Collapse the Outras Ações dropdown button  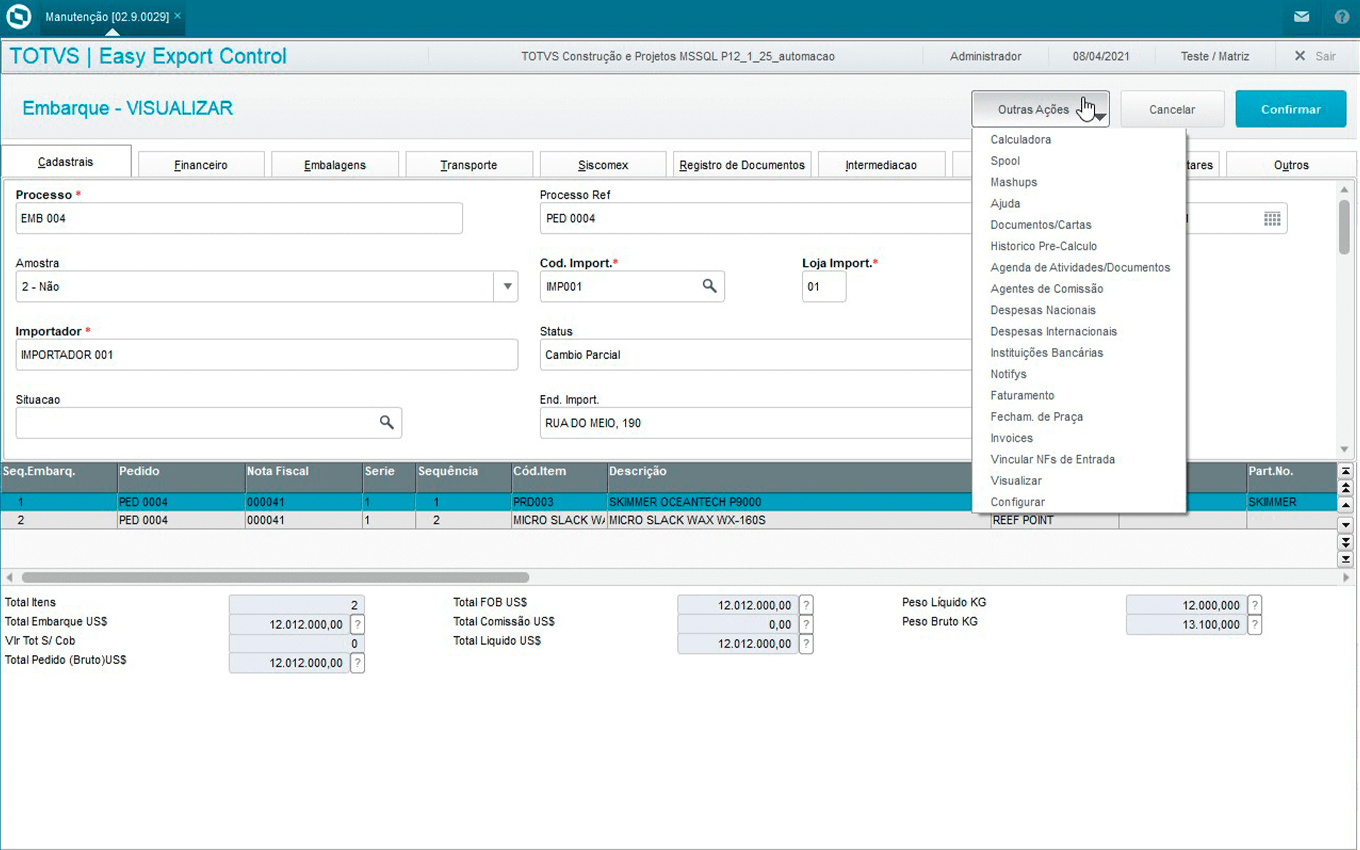[1040, 109]
